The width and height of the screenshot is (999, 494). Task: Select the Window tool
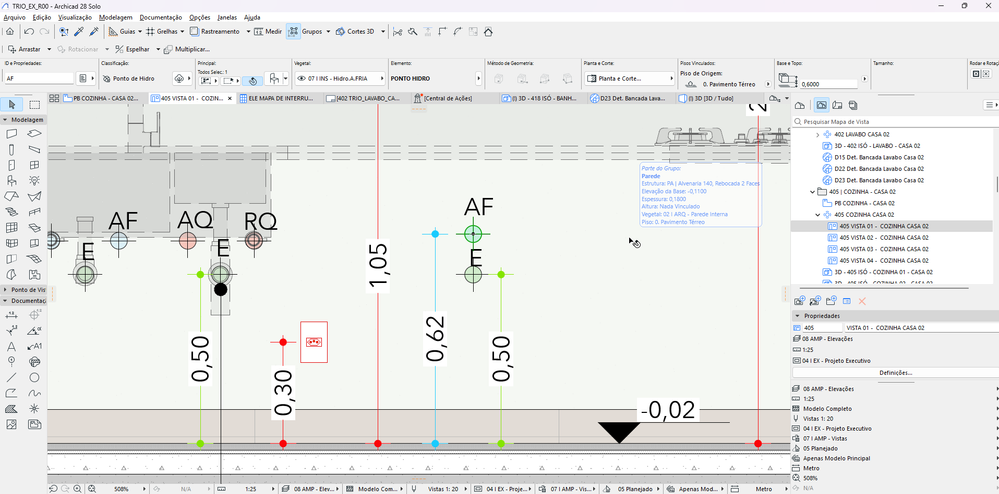[35, 165]
